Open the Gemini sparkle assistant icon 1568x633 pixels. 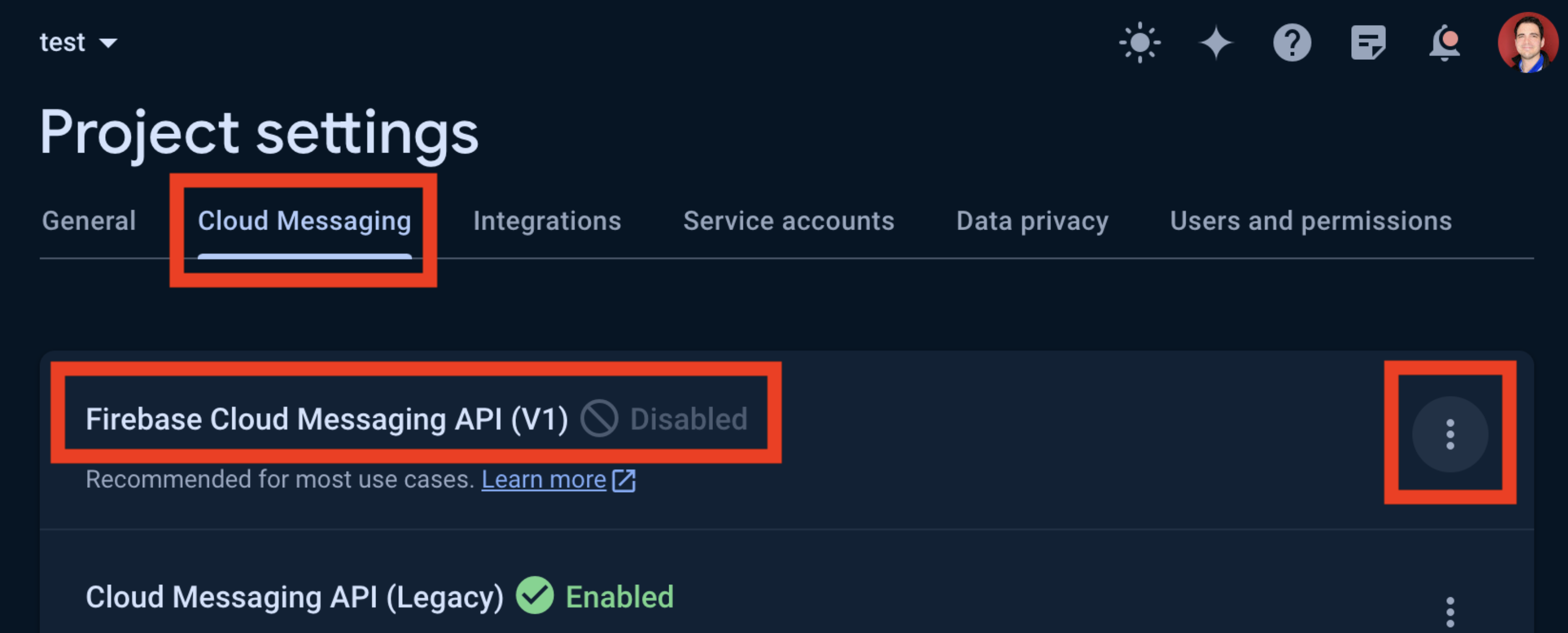pyautogui.click(x=1216, y=43)
